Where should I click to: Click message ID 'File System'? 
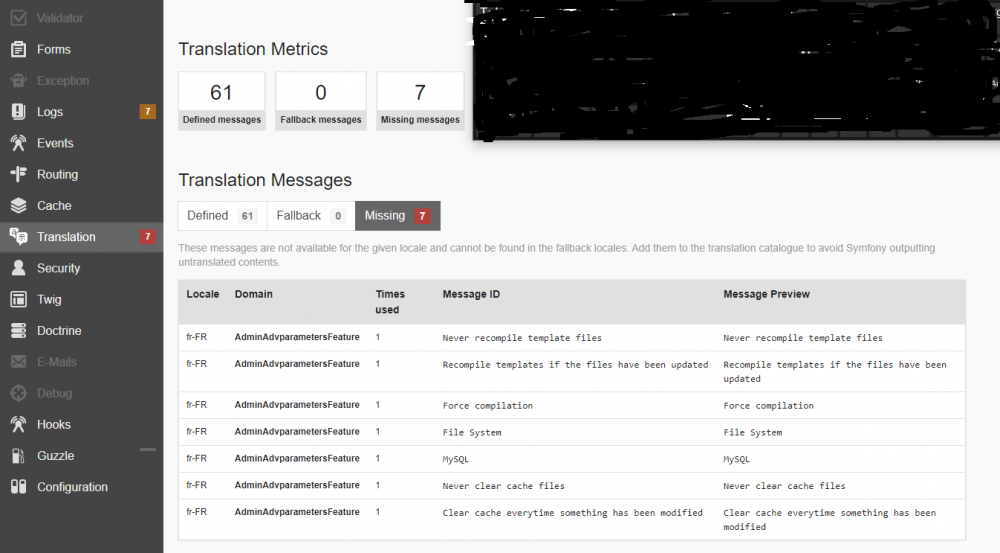click(x=472, y=432)
